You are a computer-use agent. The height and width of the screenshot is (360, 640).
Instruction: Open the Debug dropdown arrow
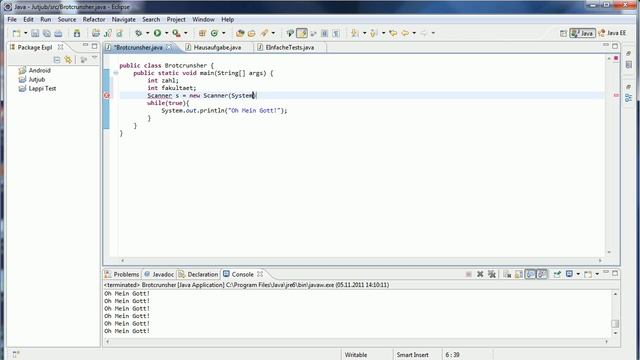(x=147, y=33)
